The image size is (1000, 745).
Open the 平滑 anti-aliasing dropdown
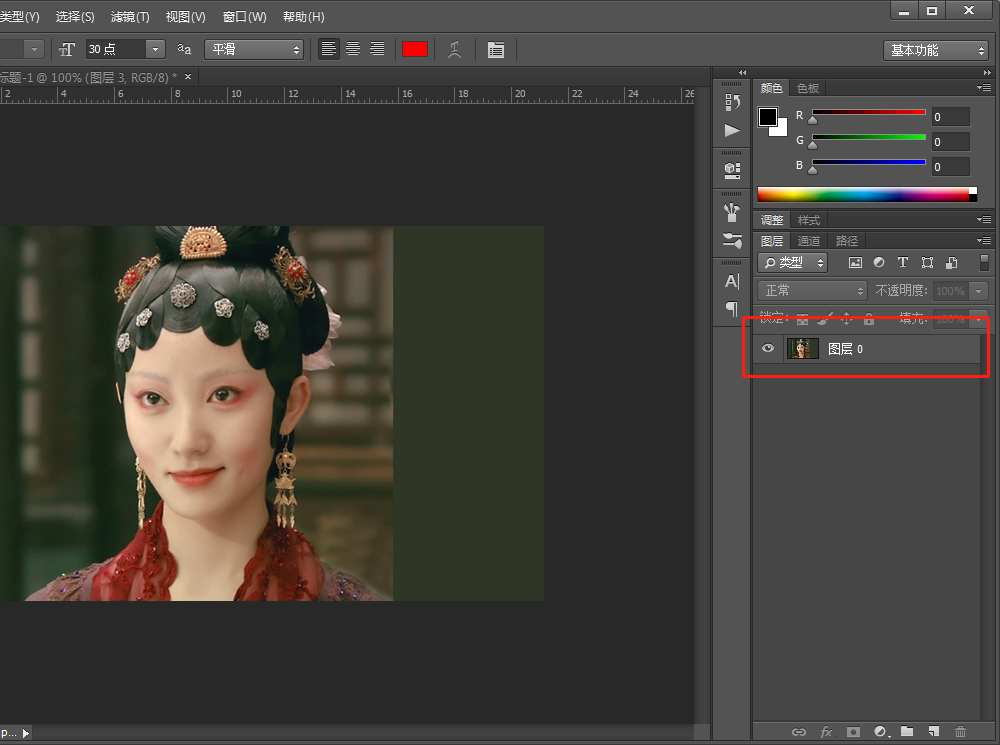254,49
